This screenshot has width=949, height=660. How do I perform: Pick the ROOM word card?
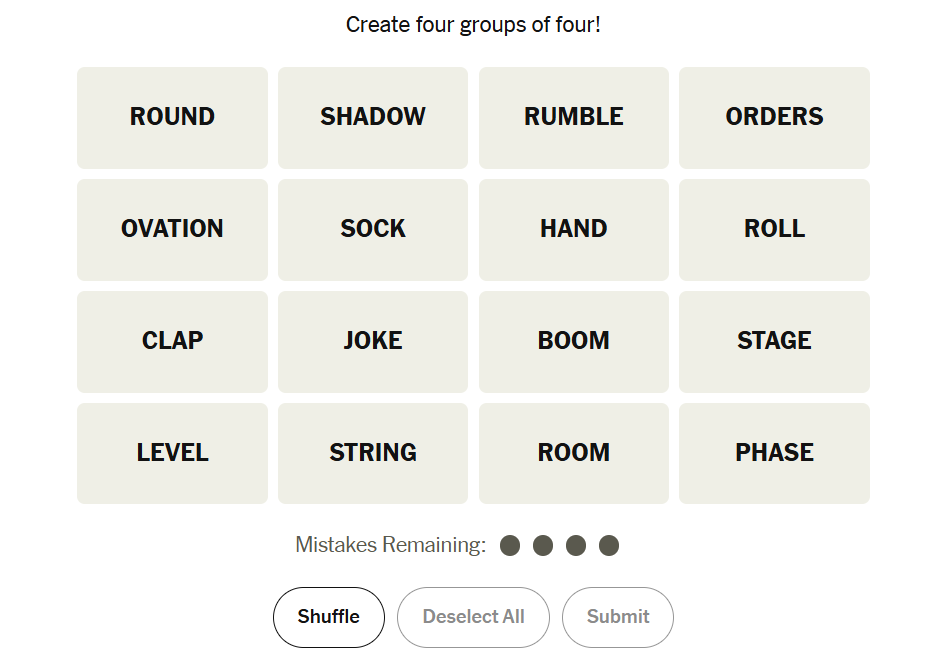pyautogui.click(x=574, y=453)
